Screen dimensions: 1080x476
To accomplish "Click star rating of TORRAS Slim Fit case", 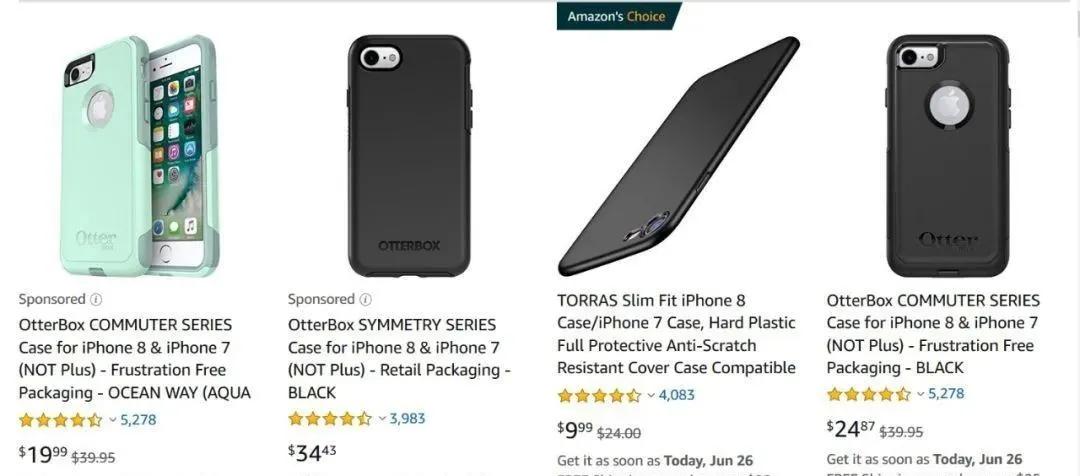I will (x=598, y=396).
